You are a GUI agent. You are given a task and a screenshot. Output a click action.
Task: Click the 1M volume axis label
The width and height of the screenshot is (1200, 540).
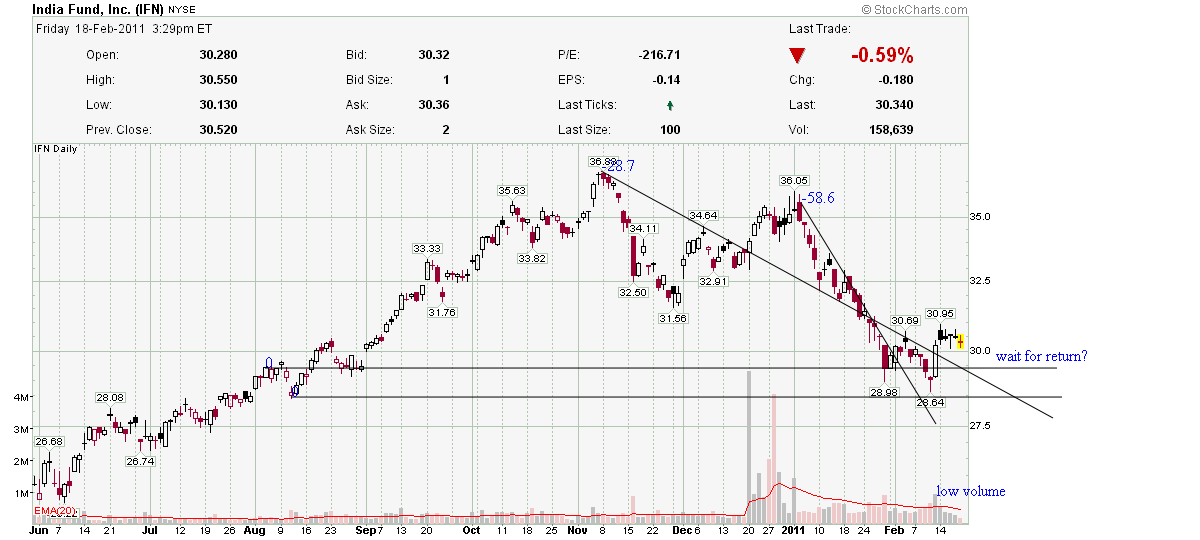pyautogui.click(x=20, y=494)
